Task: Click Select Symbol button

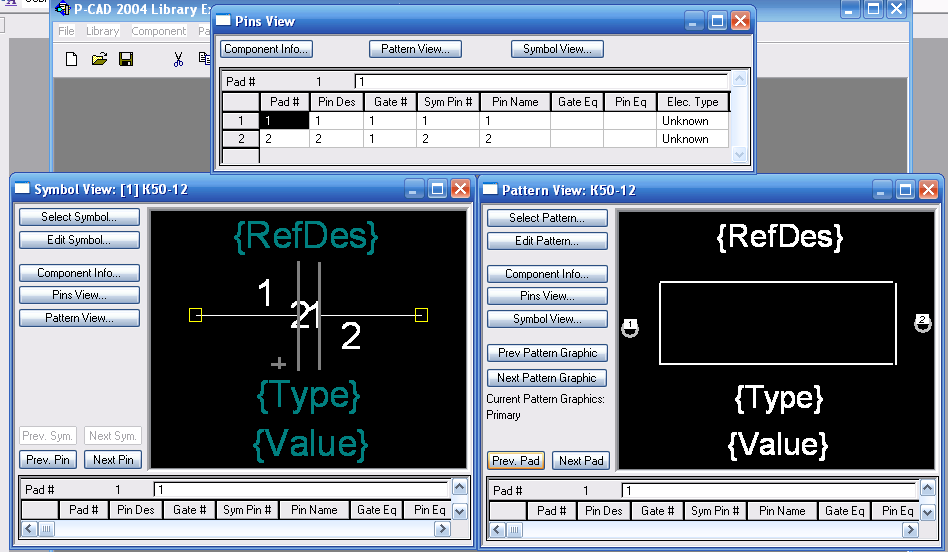Action: tap(79, 217)
